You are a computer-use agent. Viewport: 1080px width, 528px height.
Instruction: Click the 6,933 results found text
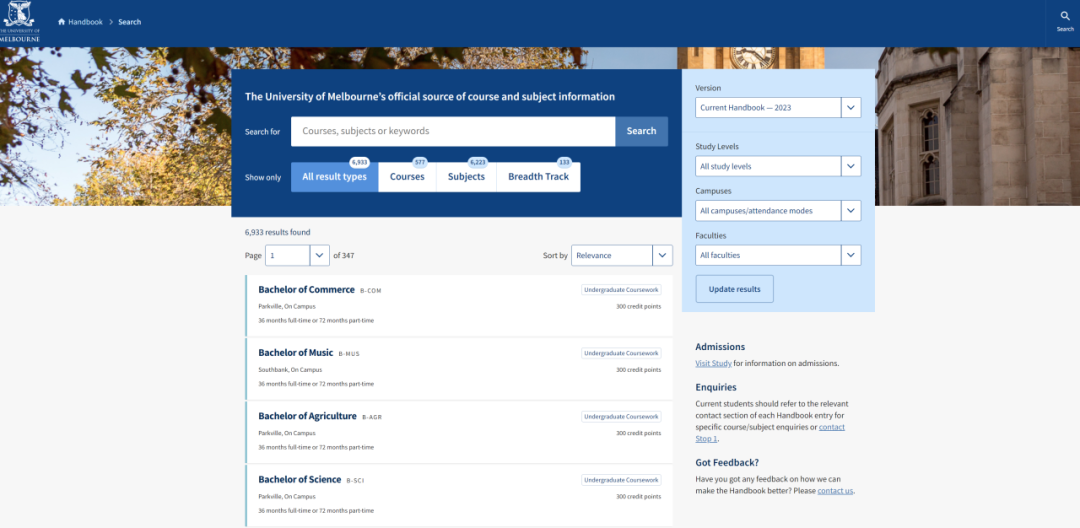point(278,233)
